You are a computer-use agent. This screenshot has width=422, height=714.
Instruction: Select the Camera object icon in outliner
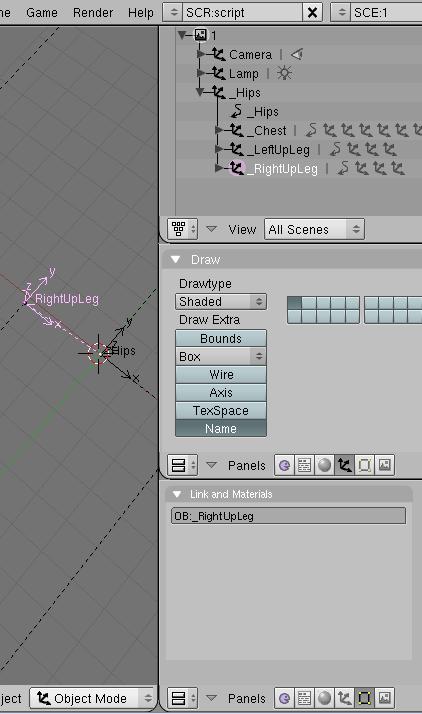coord(218,55)
